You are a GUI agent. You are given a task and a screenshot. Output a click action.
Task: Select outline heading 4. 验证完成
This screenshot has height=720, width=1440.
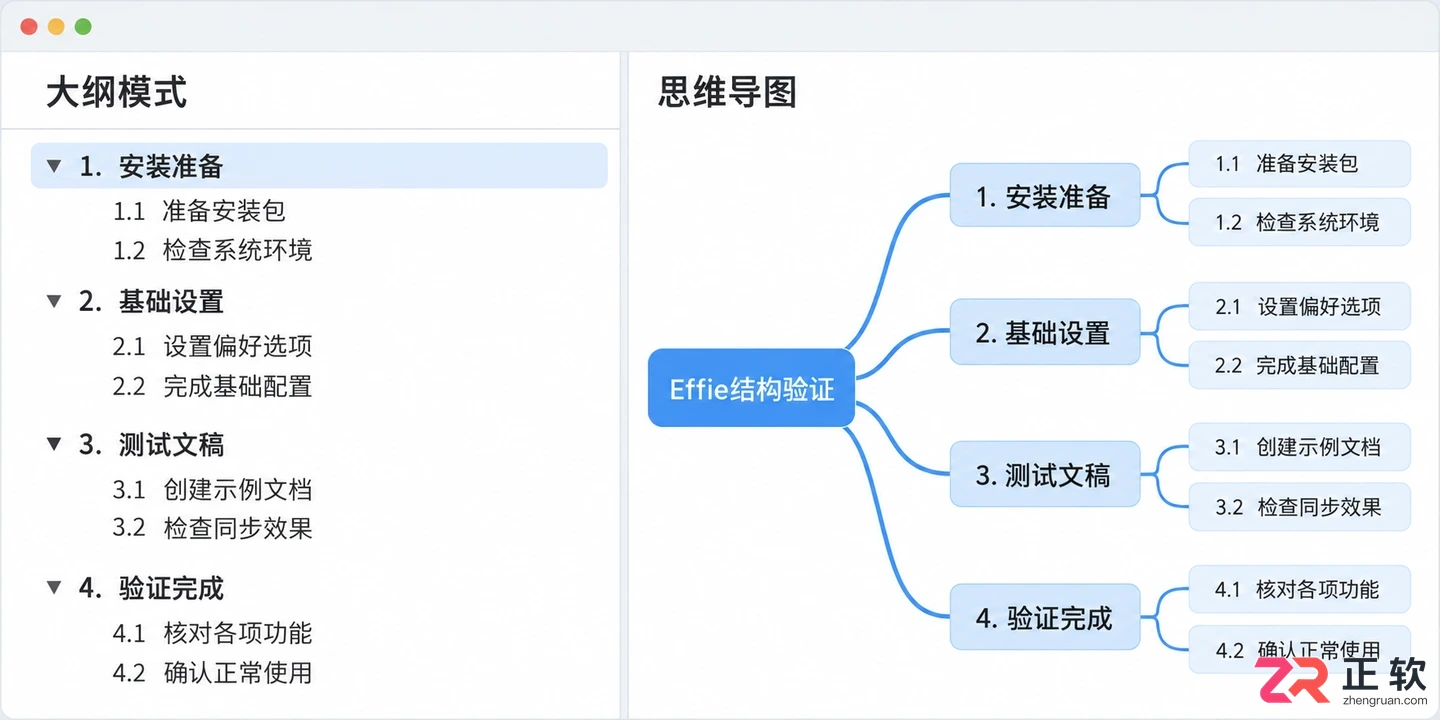151,588
